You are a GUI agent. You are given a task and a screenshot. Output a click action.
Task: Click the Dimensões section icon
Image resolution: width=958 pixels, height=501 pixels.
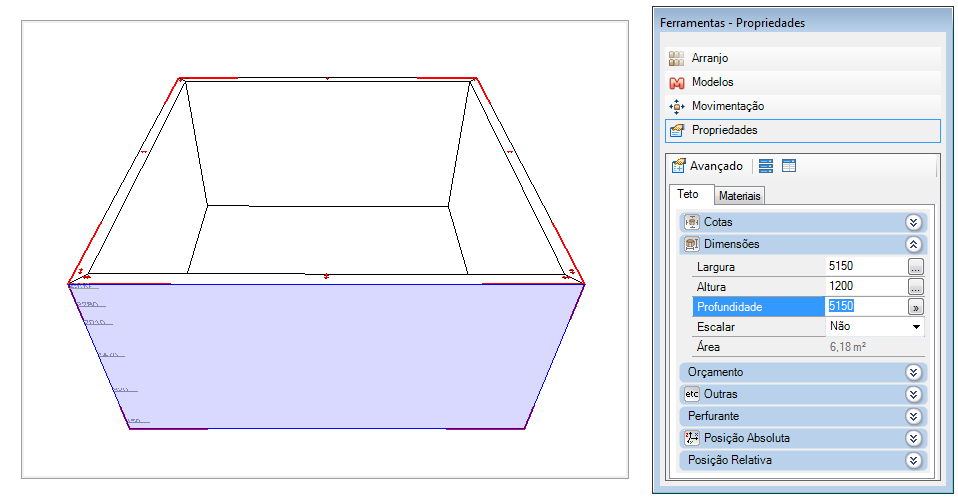pyautogui.click(x=691, y=244)
